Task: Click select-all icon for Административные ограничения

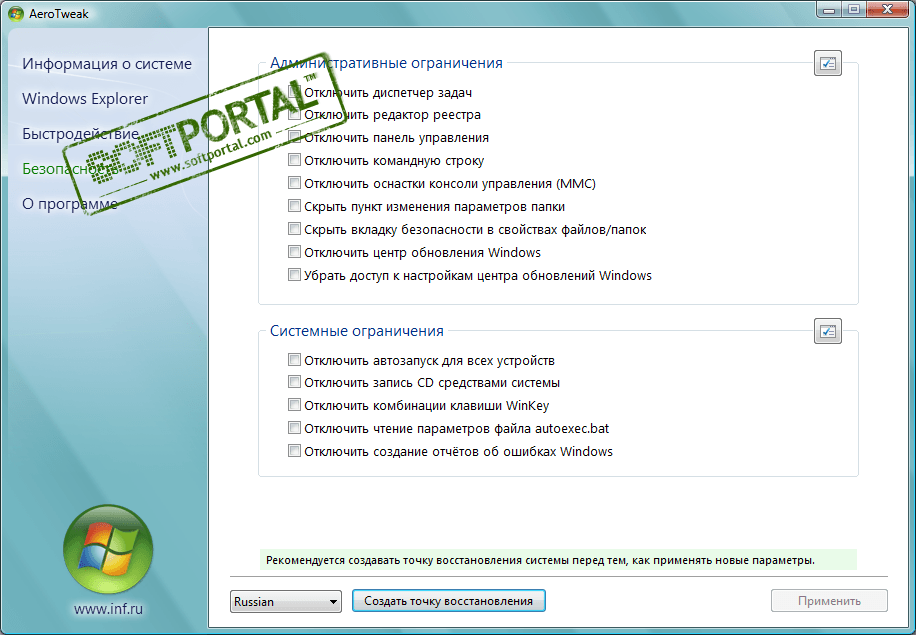Action: click(827, 64)
